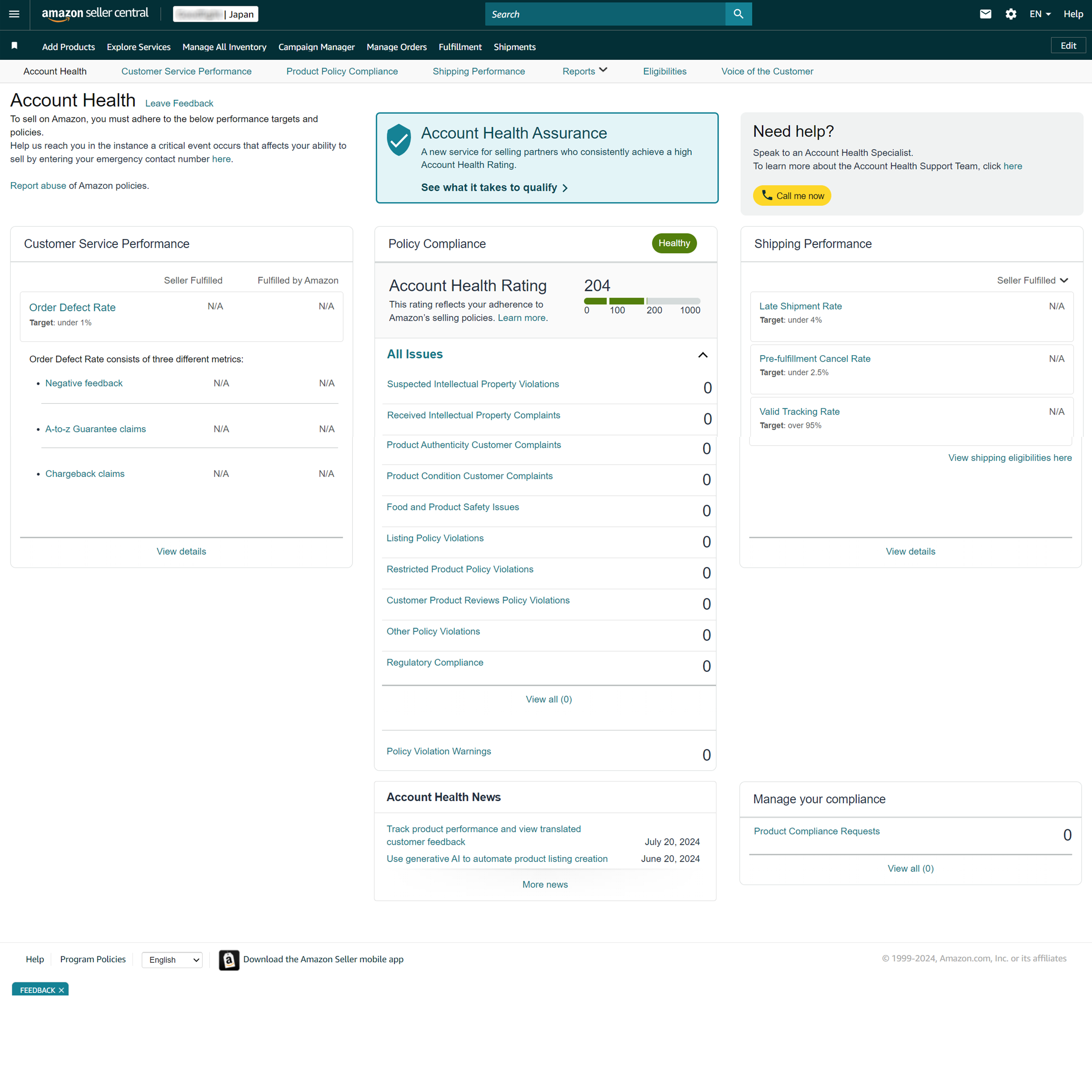Open the settings gear icon
Image resolution: width=1092 pixels, height=1092 pixels.
[1011, 14]
